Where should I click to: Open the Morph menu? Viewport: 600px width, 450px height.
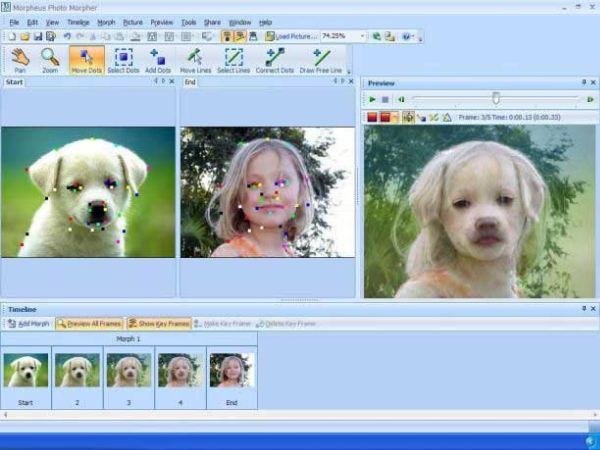point(106,23)
